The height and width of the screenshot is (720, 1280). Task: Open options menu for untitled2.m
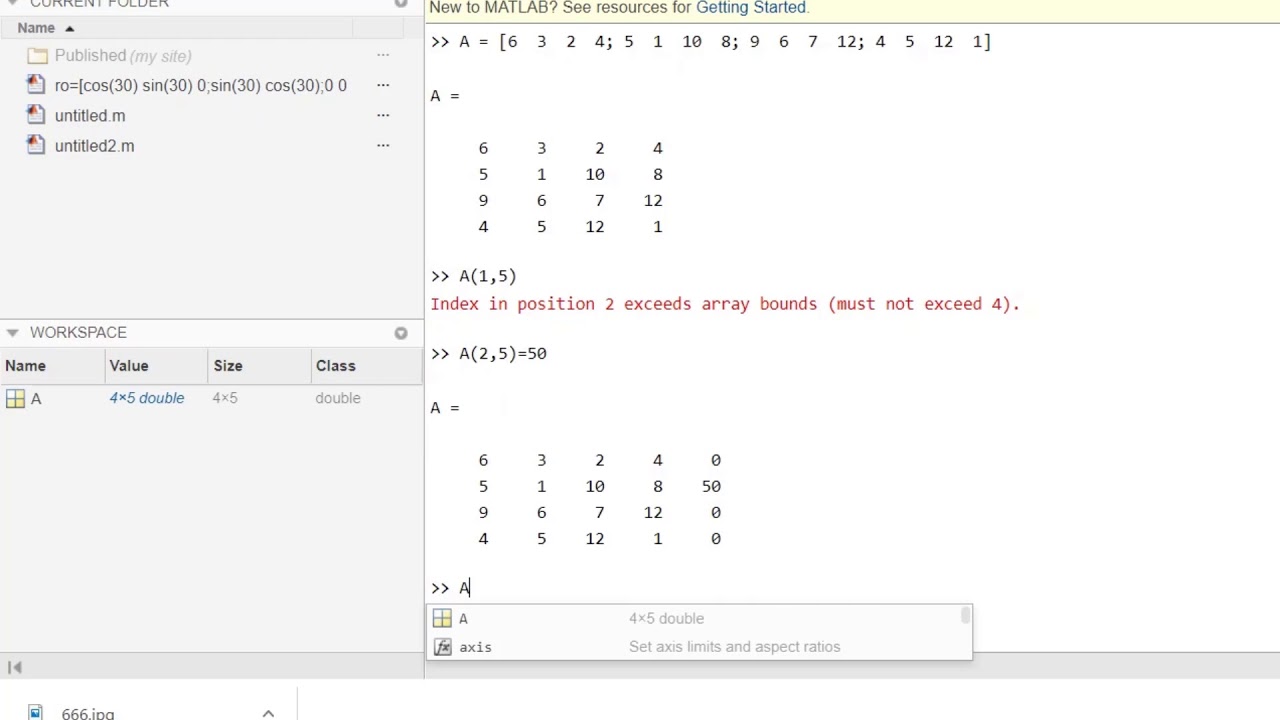click(383, 145)
